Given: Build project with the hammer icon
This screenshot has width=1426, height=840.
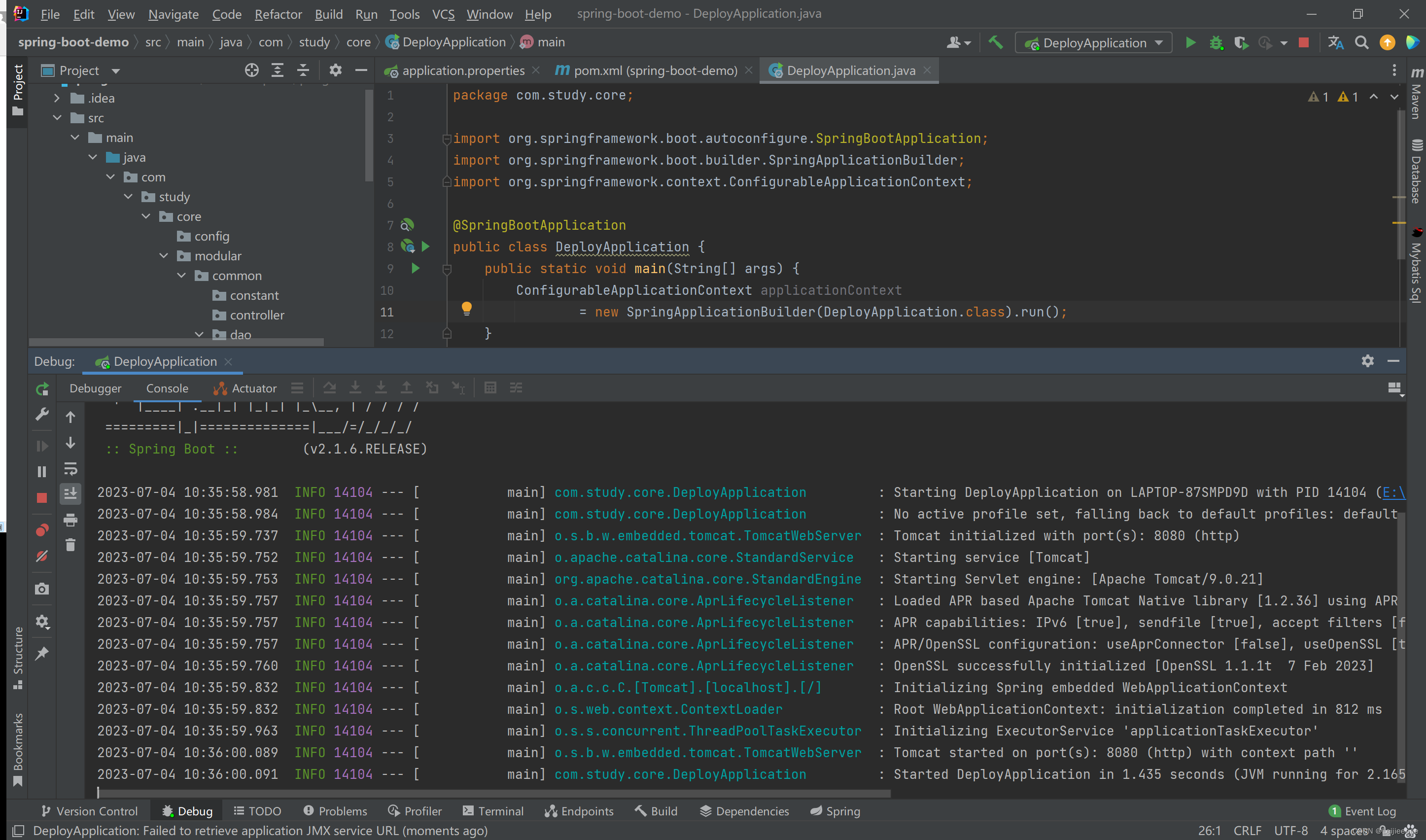Looking at the screenshot, I should (995, 42).
